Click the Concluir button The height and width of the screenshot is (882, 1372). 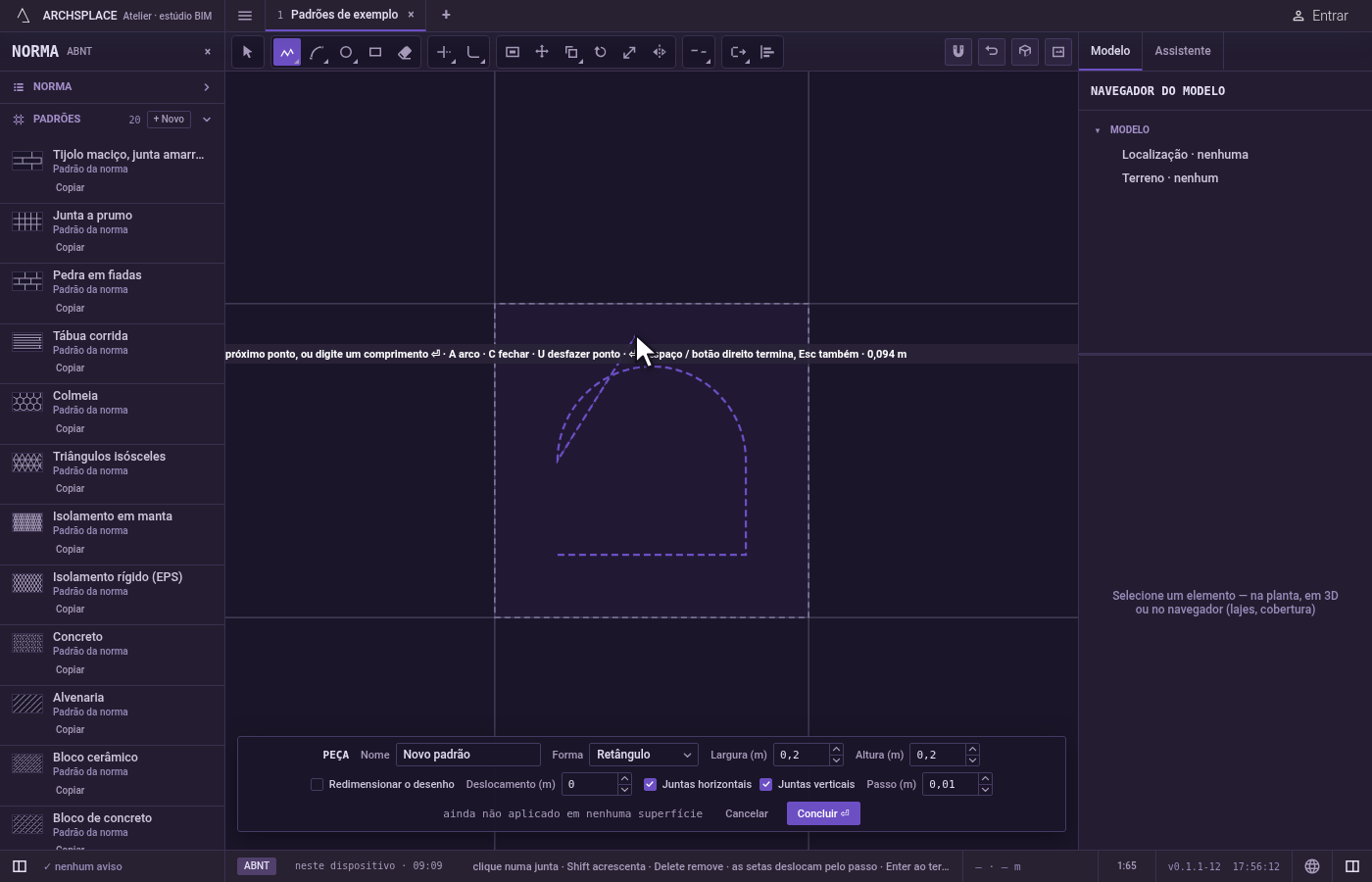point(823,813)
